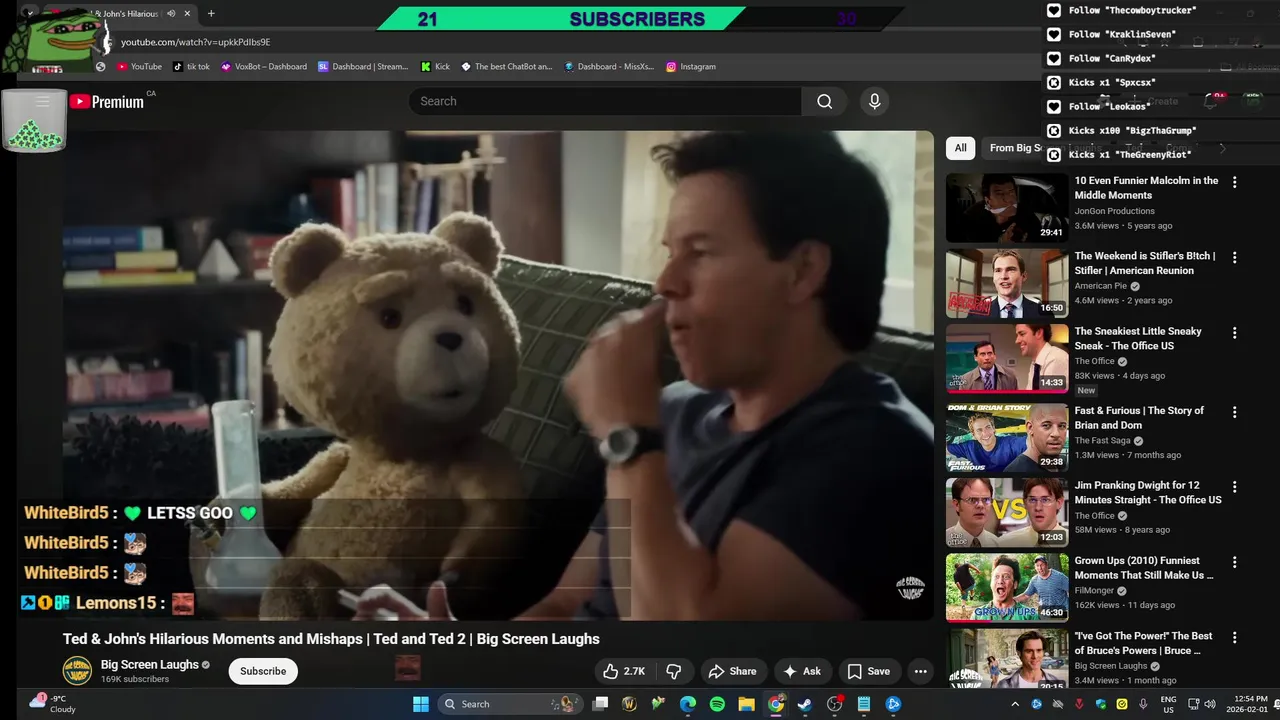Close the Ted & John's Hilarious tab
Image resolution: width=1280 pixels, height=720 pixels.
tap(187, 14)
